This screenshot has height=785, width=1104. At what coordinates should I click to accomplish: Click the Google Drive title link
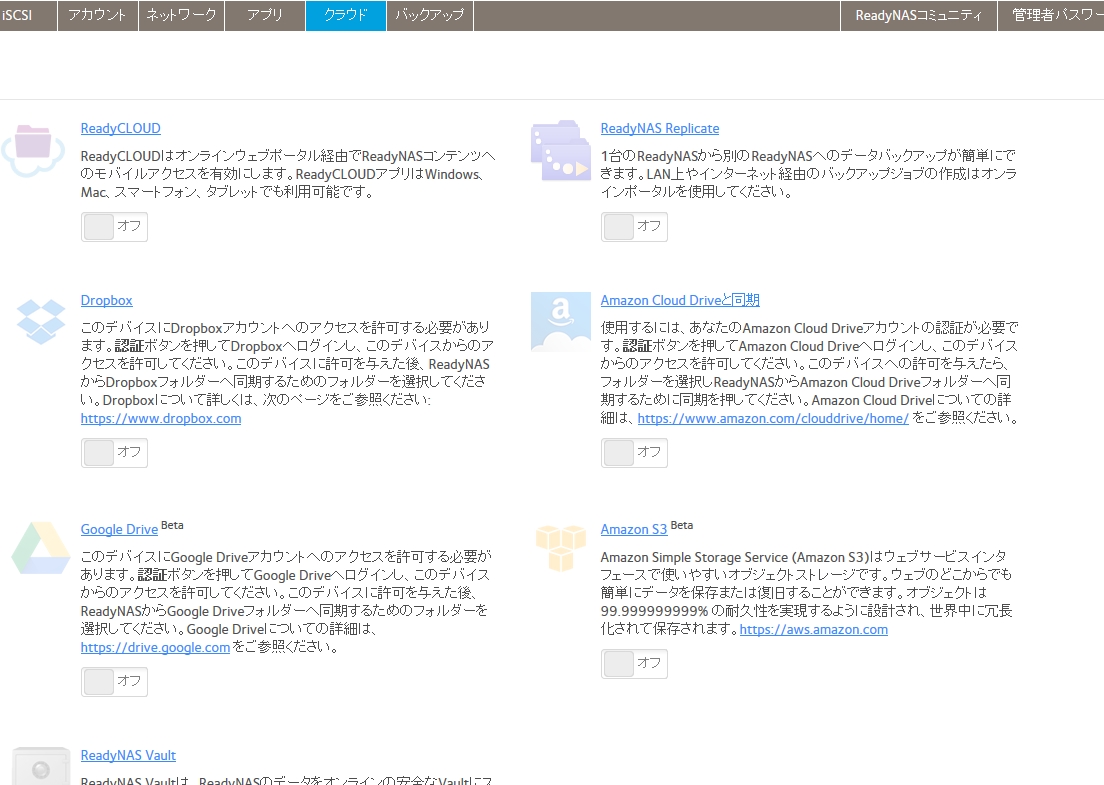click(x=119, y=529)
